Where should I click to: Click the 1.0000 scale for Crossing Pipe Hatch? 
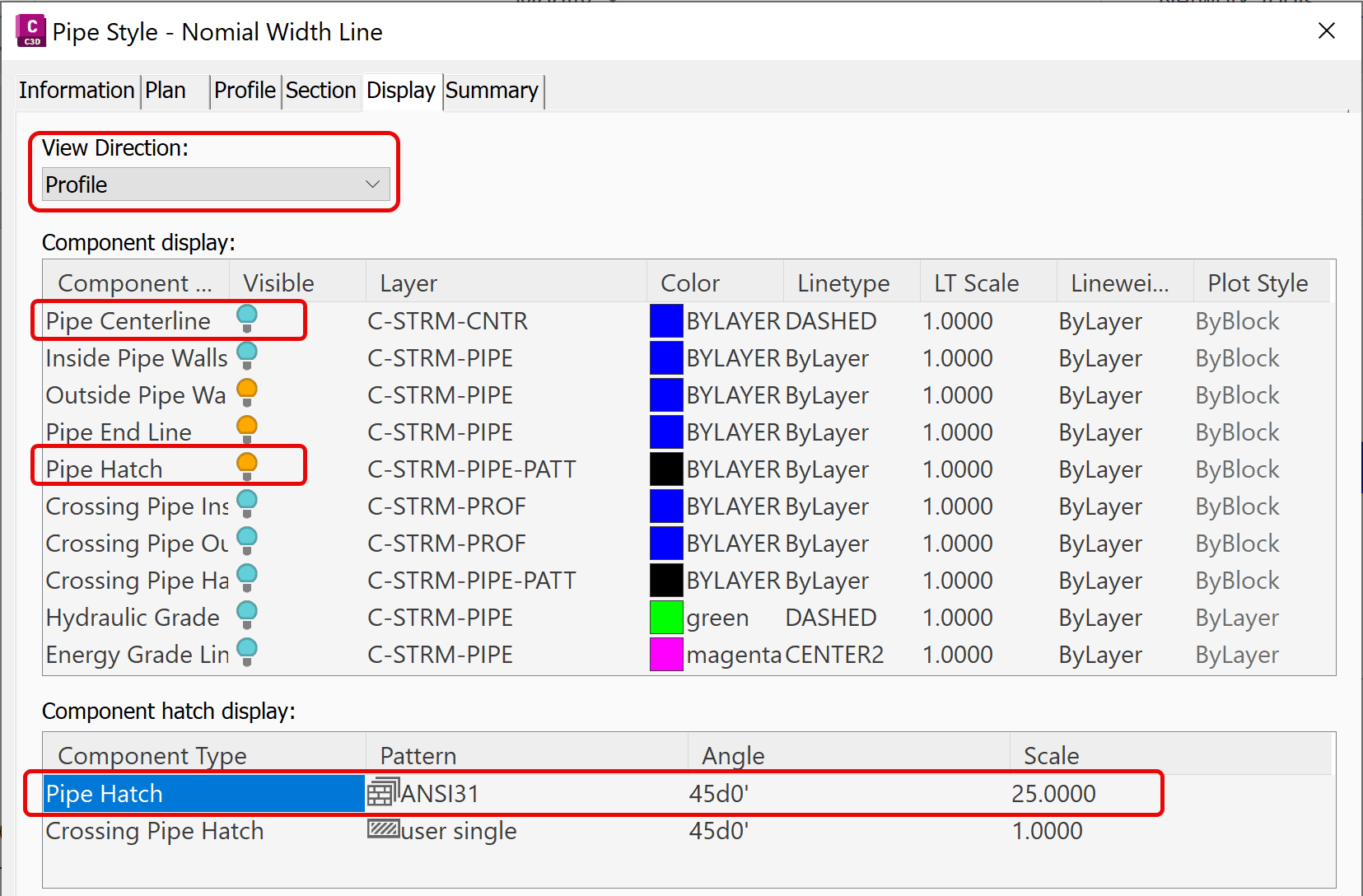1047,830
